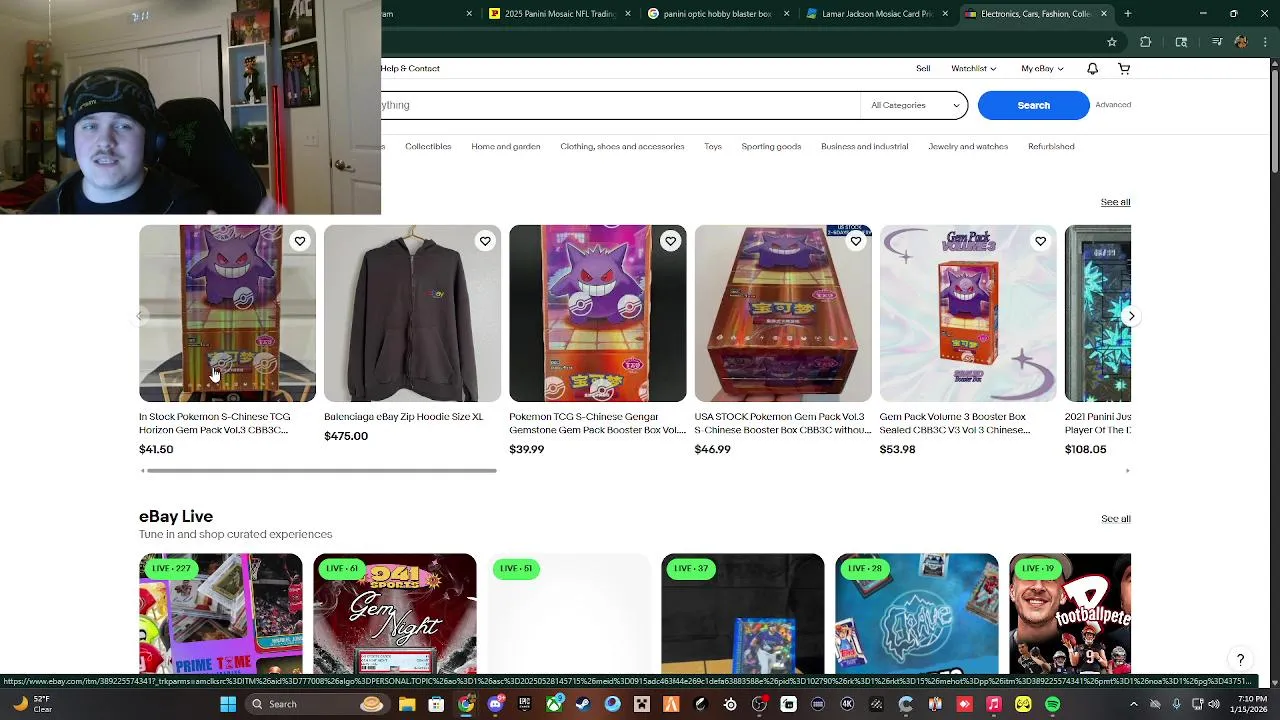This screenshot has width=1280, height=720.
Task: Show hidden system tray icons
Action: (1133, 704)
